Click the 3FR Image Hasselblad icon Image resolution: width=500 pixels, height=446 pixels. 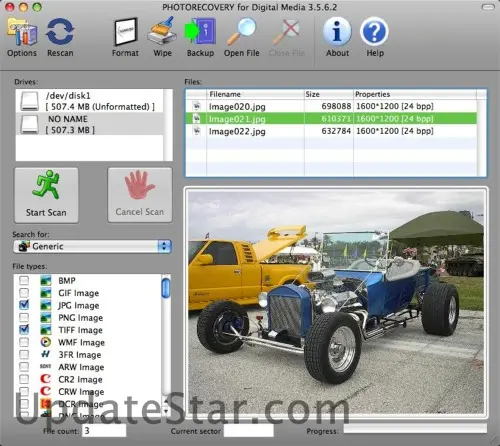tap(46, 355)
